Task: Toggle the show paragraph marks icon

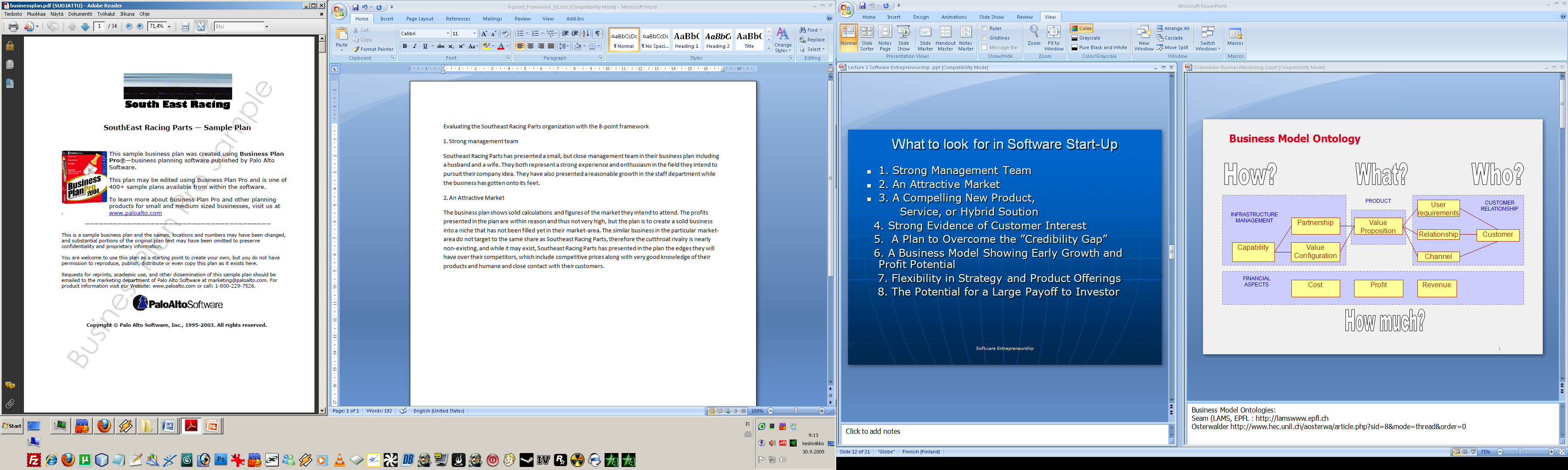Action: pyautogui.click(x=598, y=34)
